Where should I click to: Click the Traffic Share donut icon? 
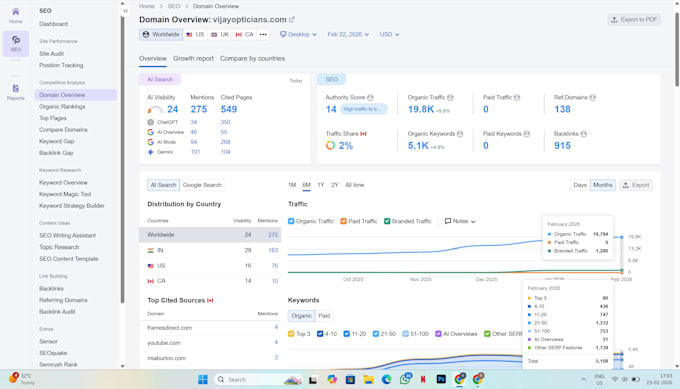(330, 145)
